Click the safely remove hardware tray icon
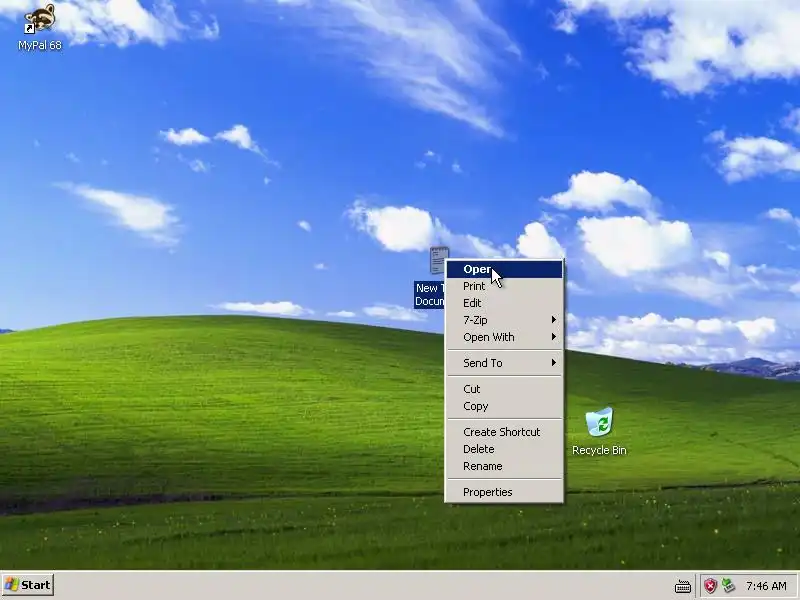 pyautogui.click(x=728, y=586)
